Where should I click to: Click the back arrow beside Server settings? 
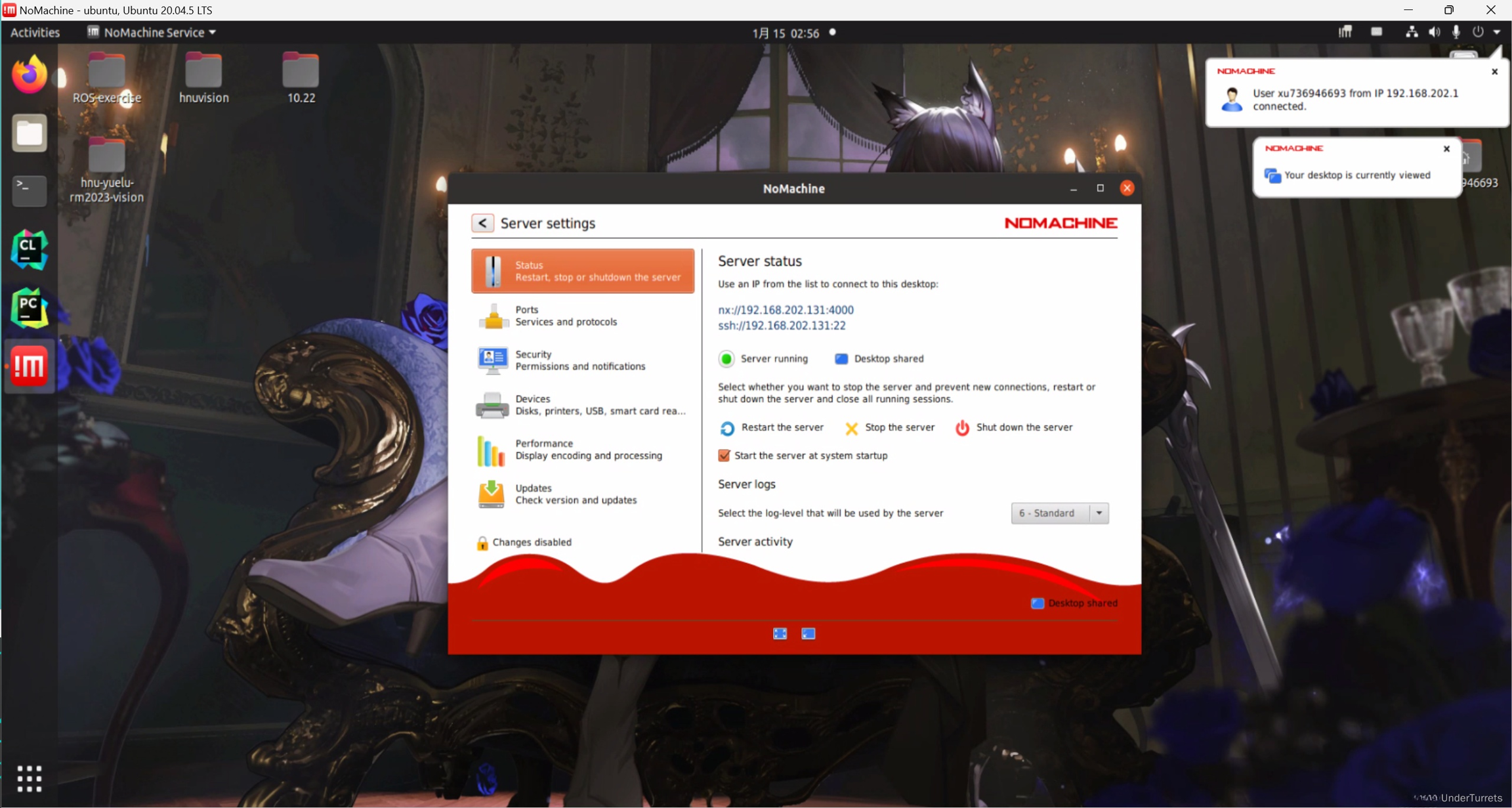pyautogui.click(x=482, y=223)
